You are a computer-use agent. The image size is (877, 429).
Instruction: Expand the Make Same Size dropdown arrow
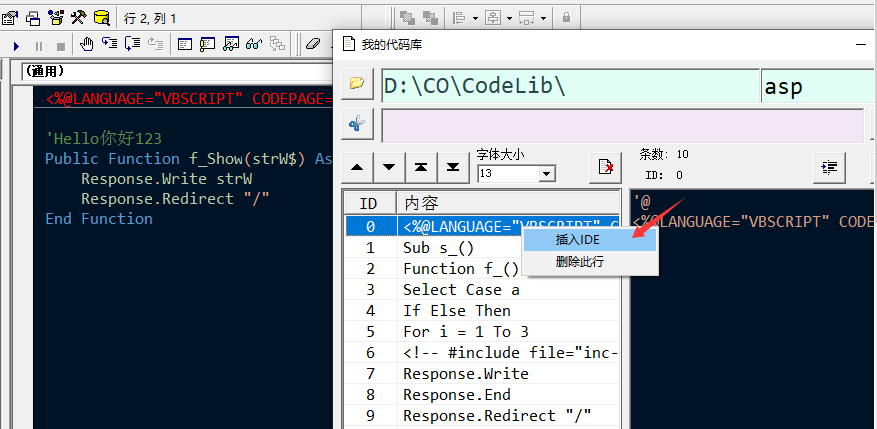(x=544, y=18)
